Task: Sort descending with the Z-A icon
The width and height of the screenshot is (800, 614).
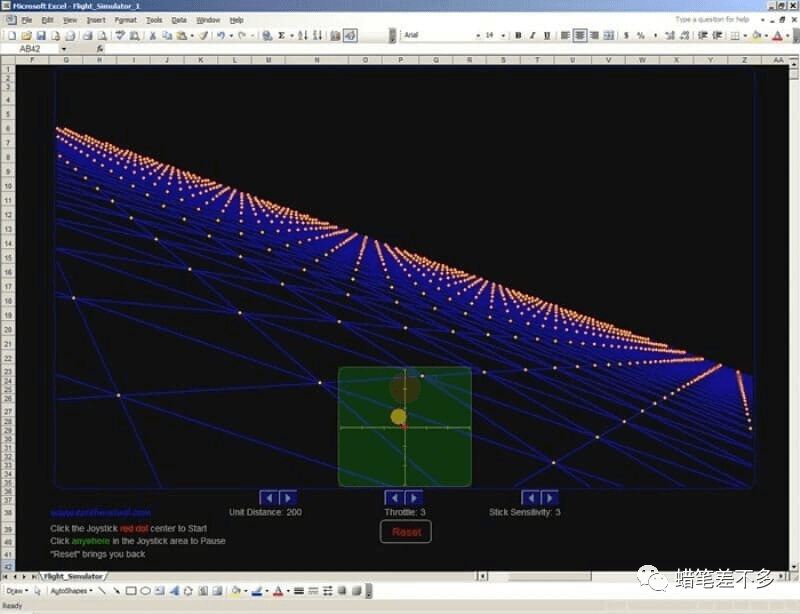Action: point(317,35)
